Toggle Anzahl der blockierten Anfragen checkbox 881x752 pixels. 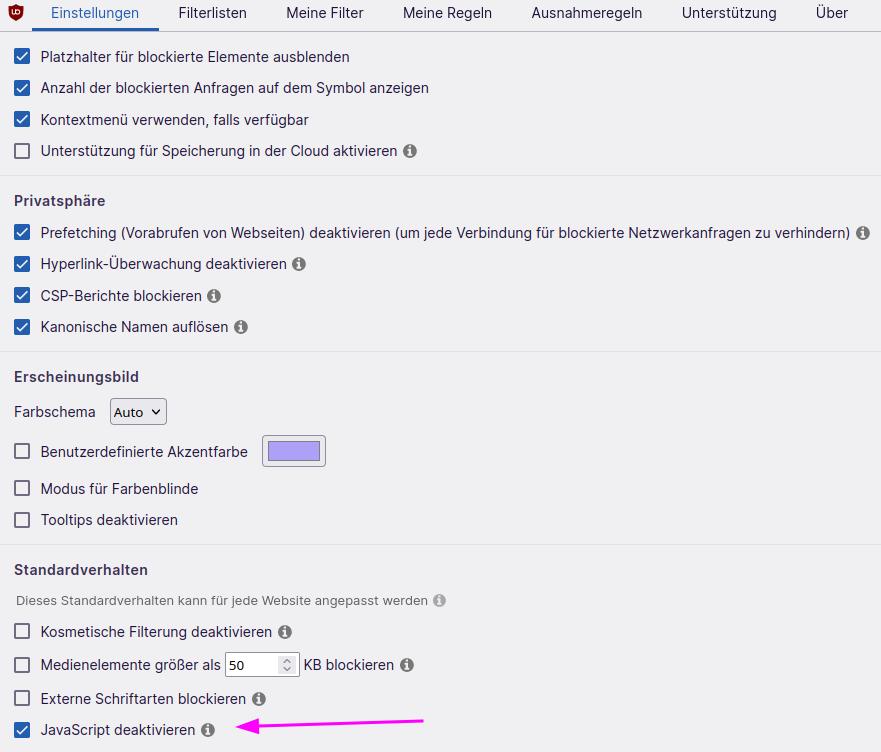(22, 88)
